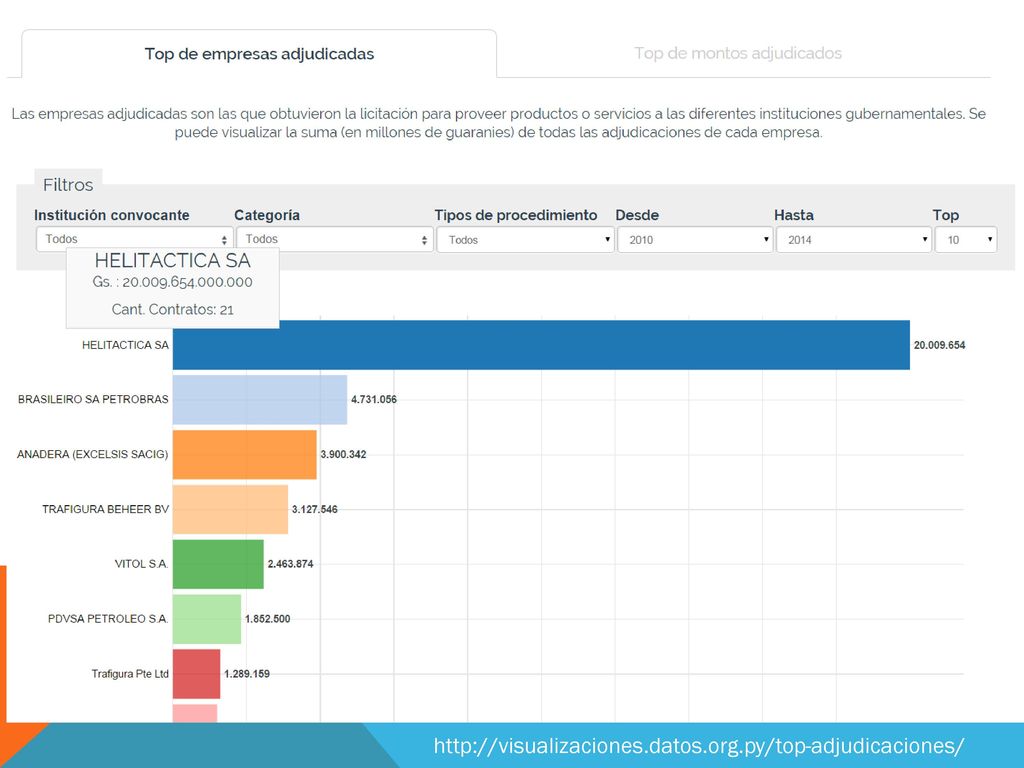This screenshot has width=1024, height=768.
Task: Select the BRASILEIRO SA PETROBRAS light blue bar
Action: (260, 400)
